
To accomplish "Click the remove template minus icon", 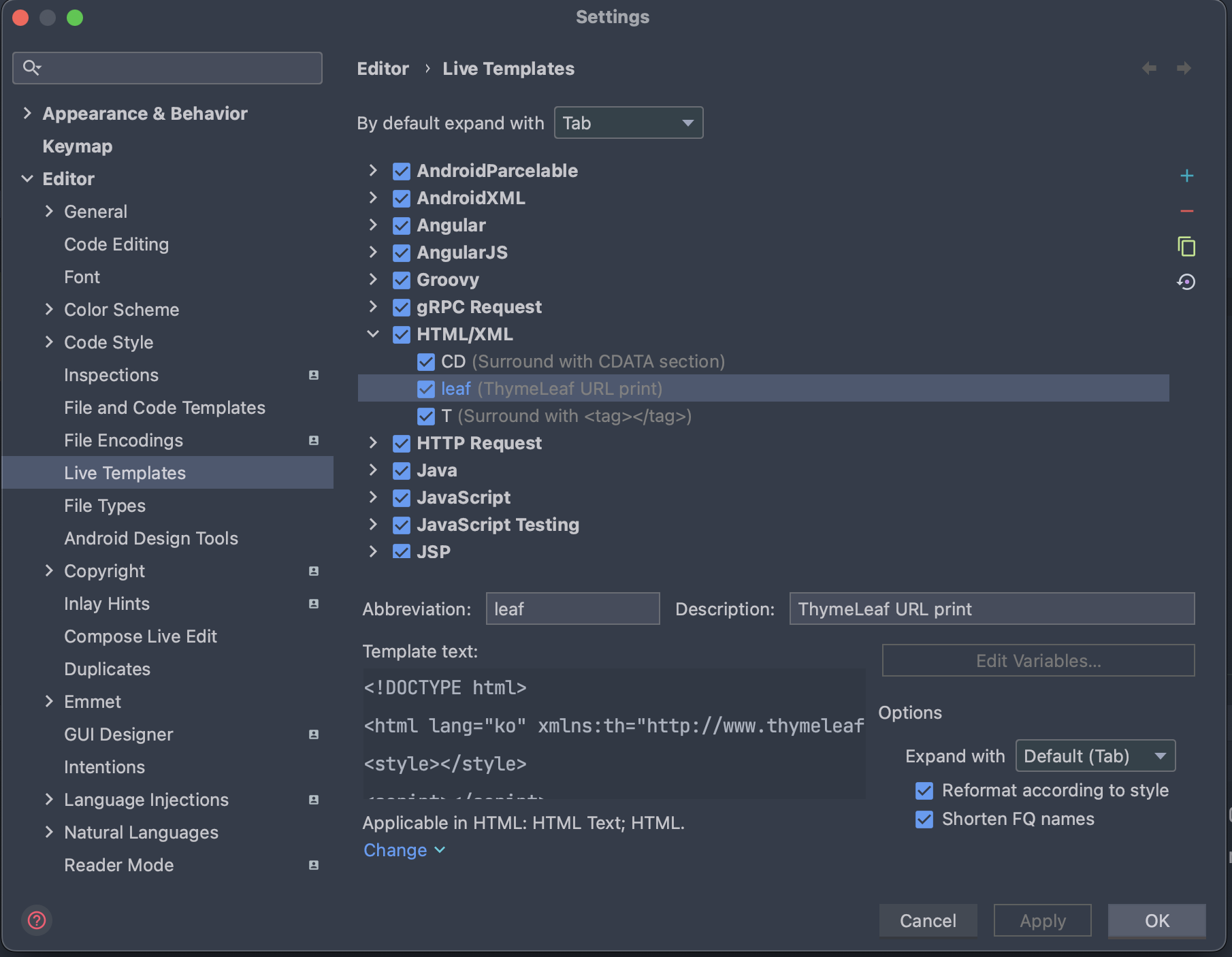I will pos(1186,211).
